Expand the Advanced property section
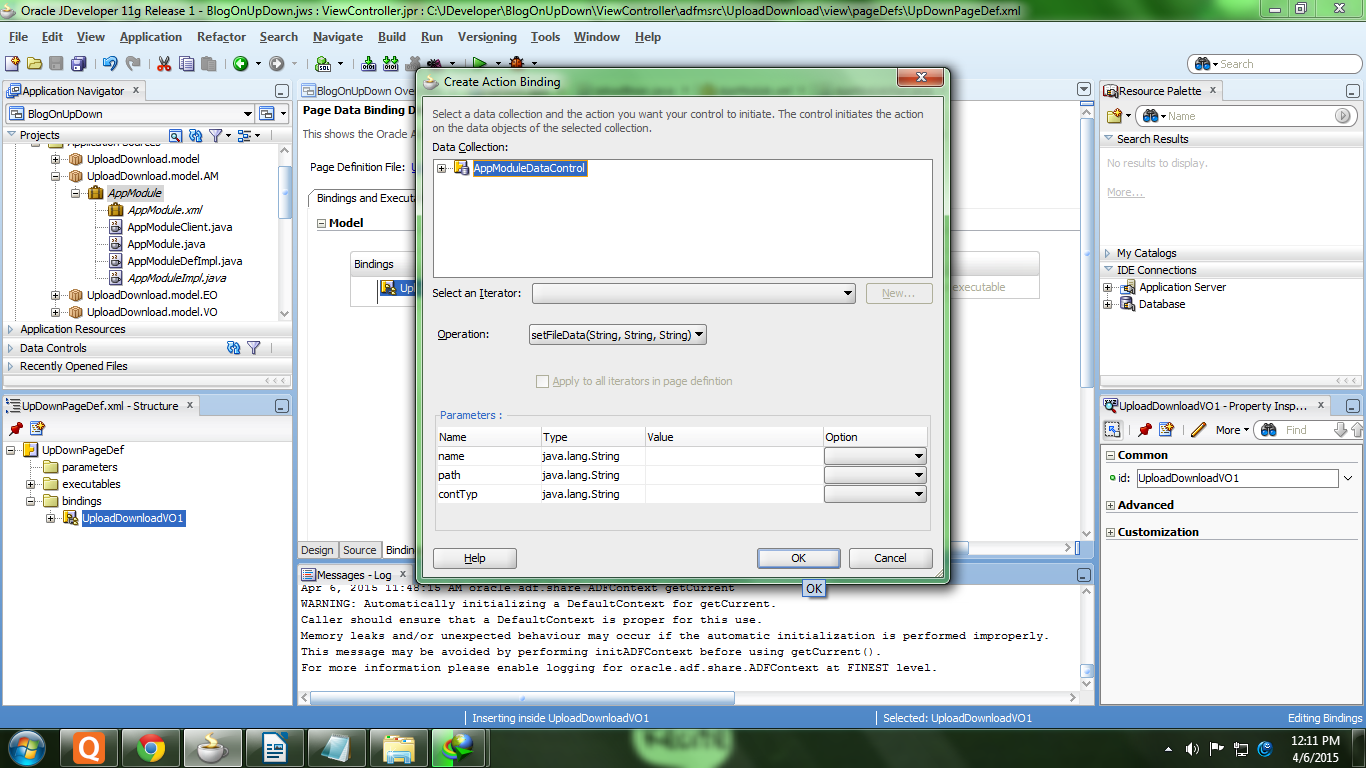This screenshot has height=768, width=1366. (x=1111, y=505)
